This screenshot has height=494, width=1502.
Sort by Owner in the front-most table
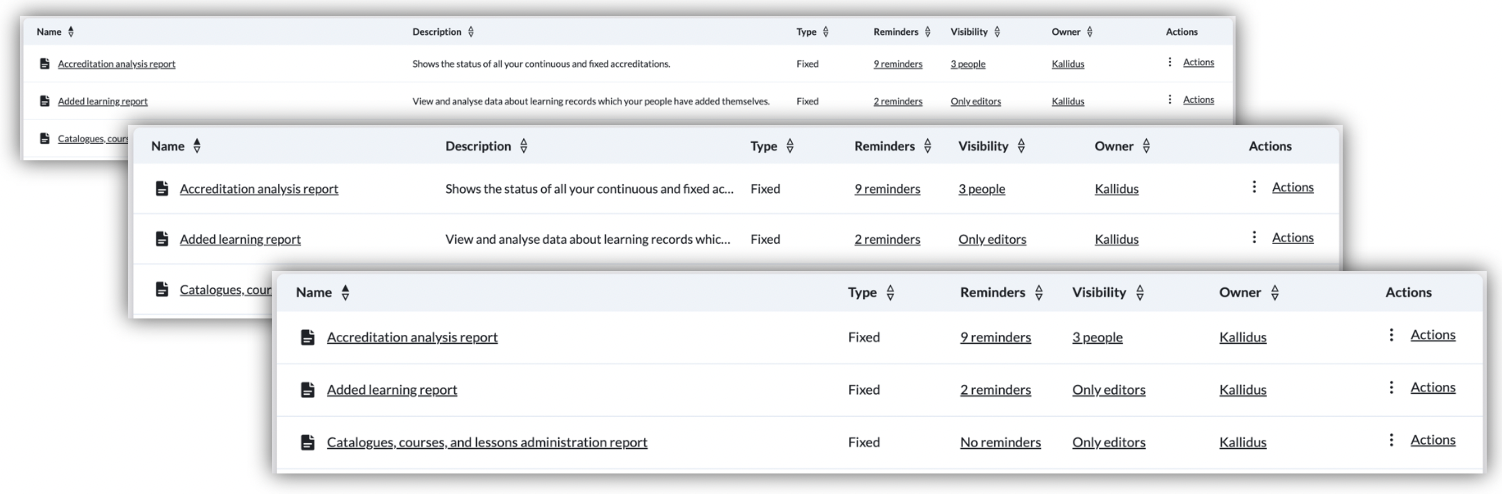pyautogui.click(x=1276, y=293)
